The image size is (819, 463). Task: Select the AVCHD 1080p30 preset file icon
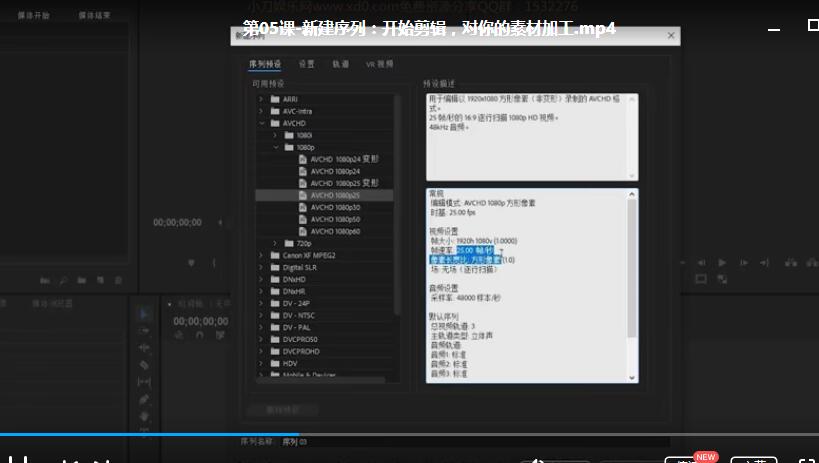(303, 207)
